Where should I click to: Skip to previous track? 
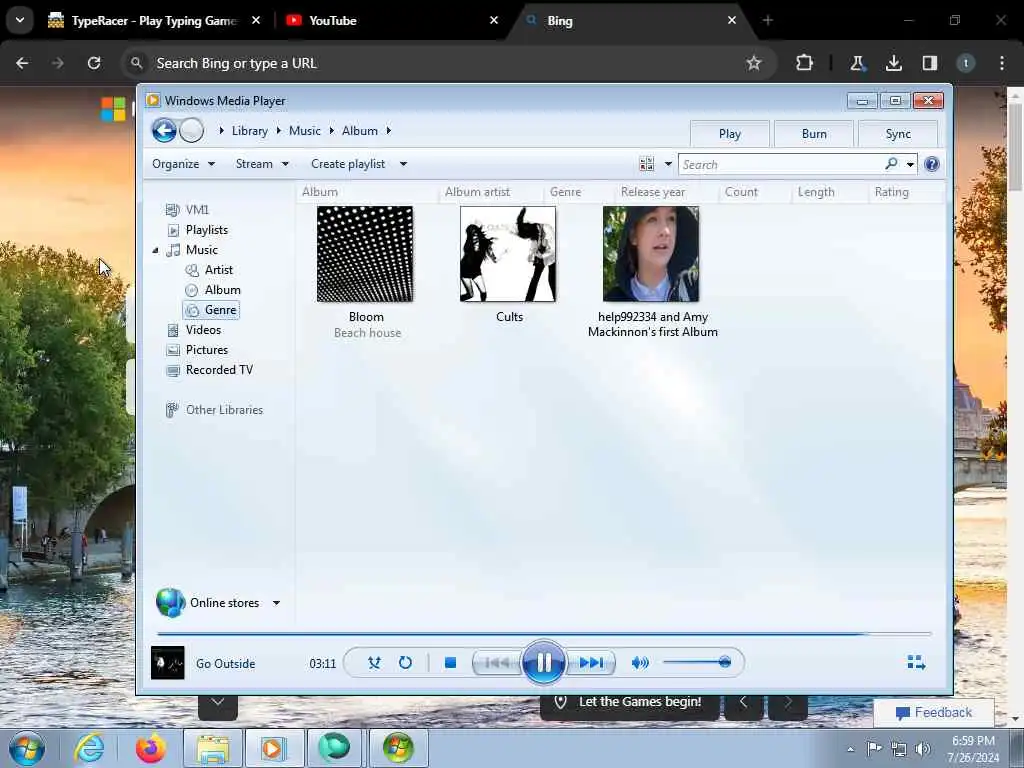point(497,663)
